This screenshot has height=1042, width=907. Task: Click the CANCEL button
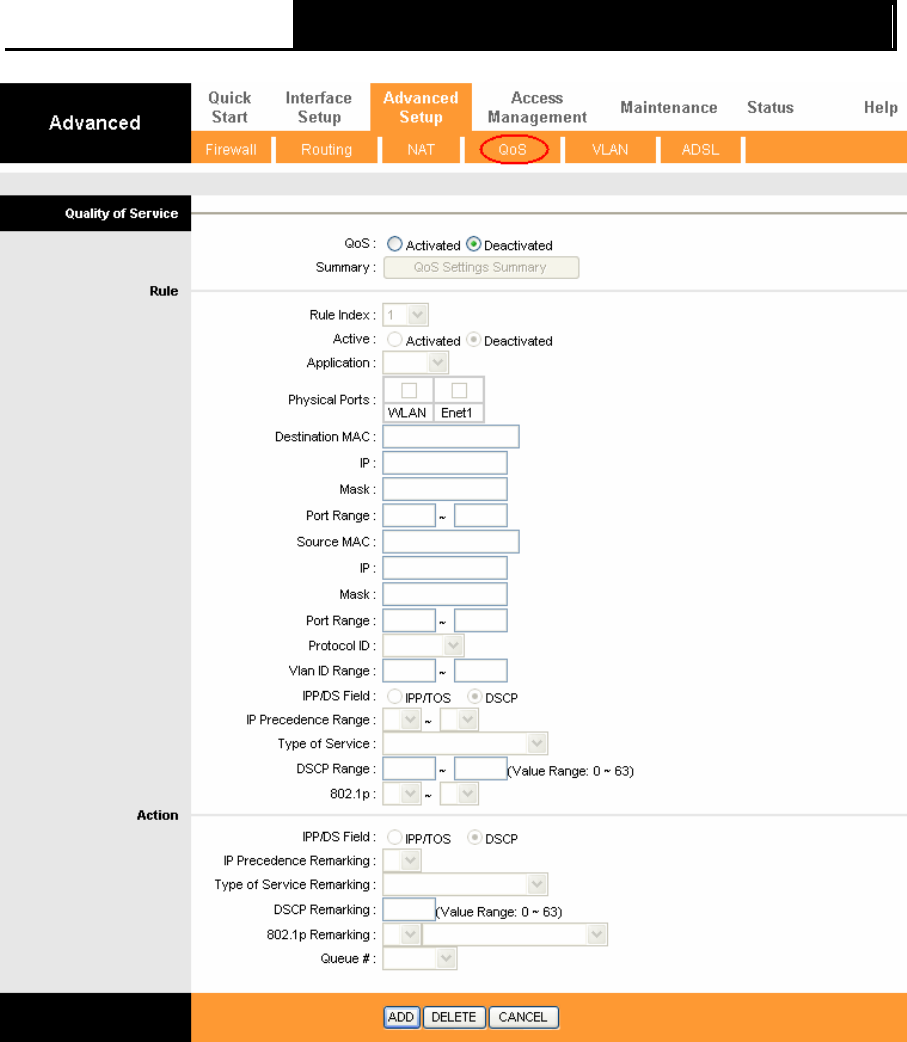(x=523, y=1017)
